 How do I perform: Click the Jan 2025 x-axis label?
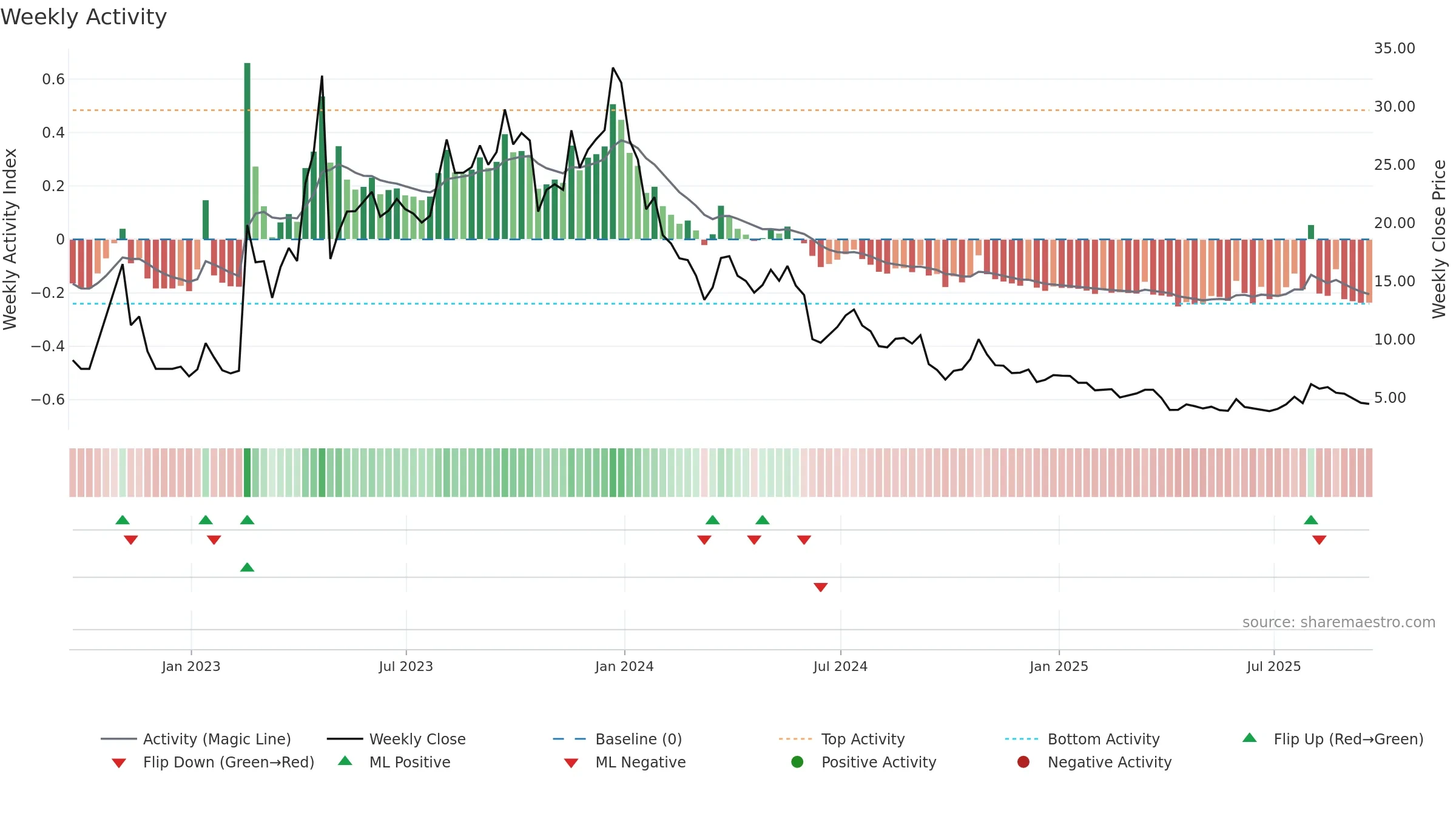click(x=1059, y=666)
